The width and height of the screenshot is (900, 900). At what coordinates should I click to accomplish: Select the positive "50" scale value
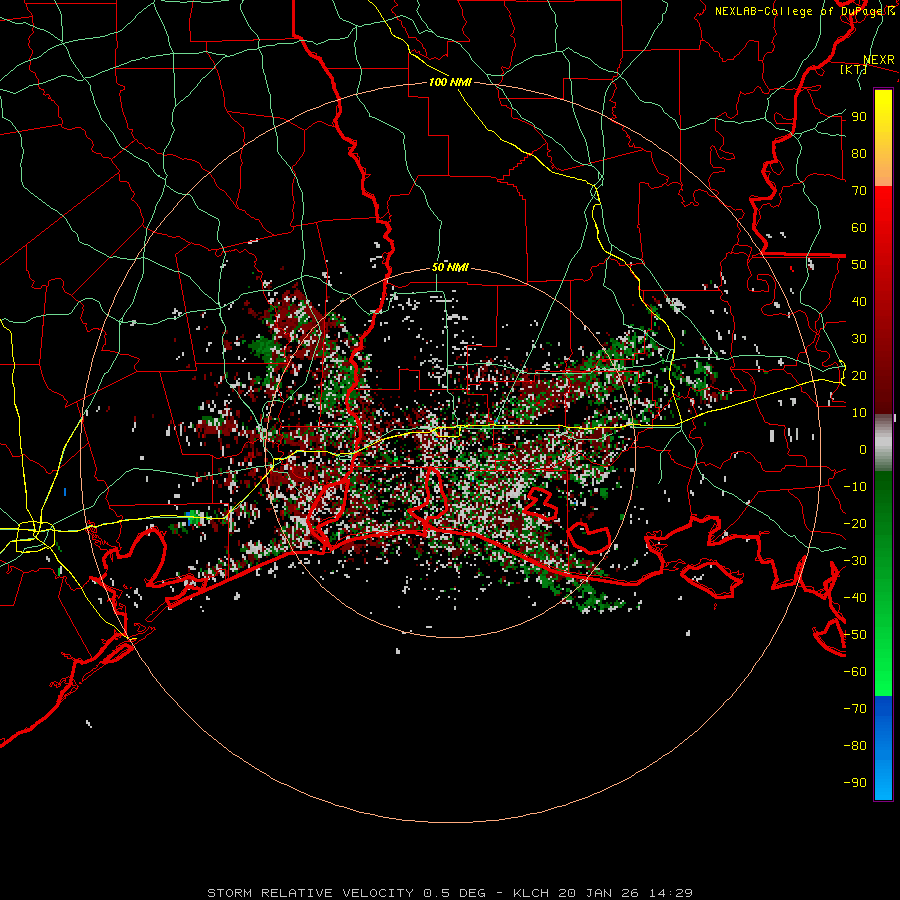[859, 265]
